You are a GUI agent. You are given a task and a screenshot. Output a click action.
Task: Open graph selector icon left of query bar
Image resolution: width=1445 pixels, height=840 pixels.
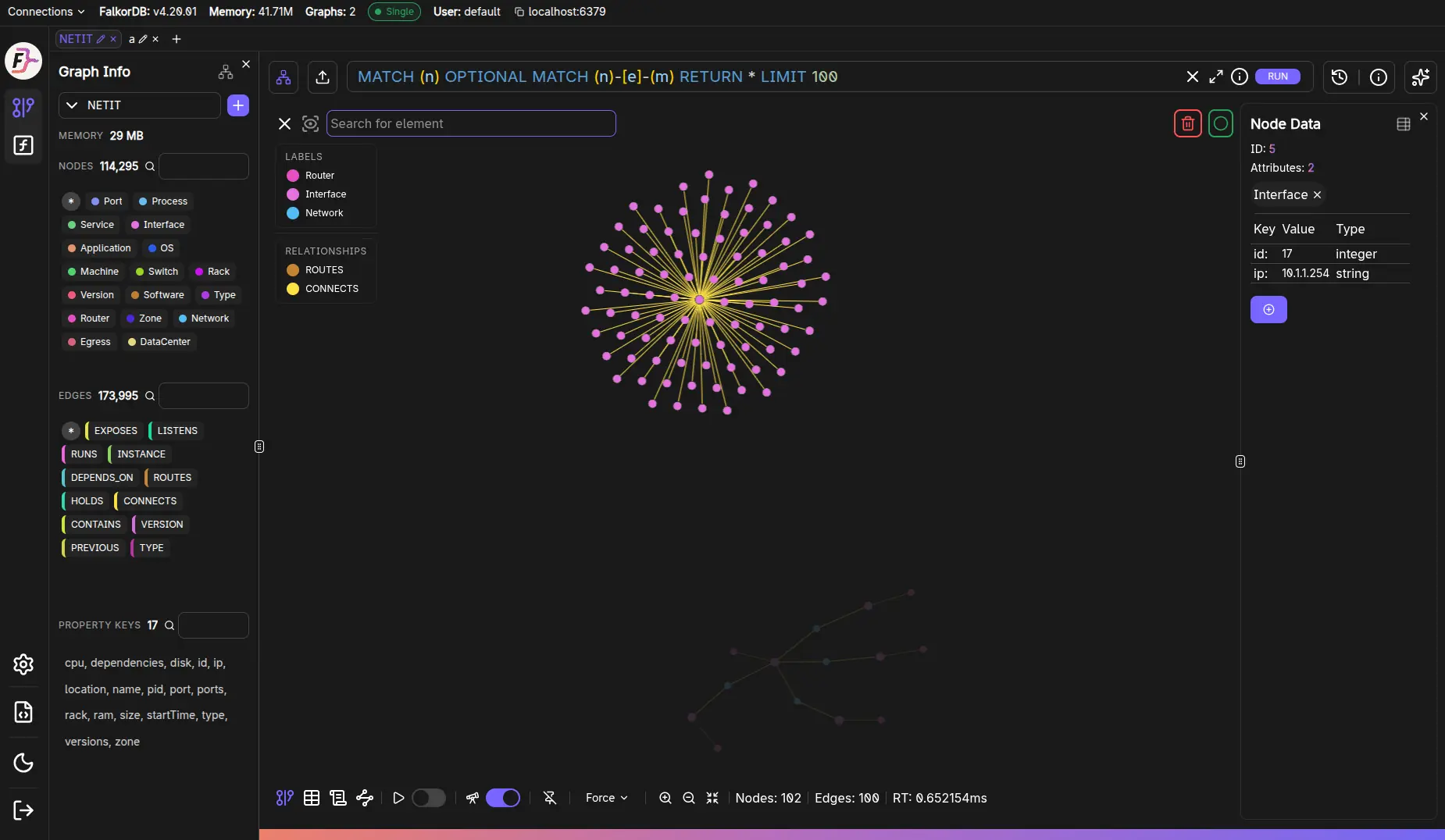point(284,77)
